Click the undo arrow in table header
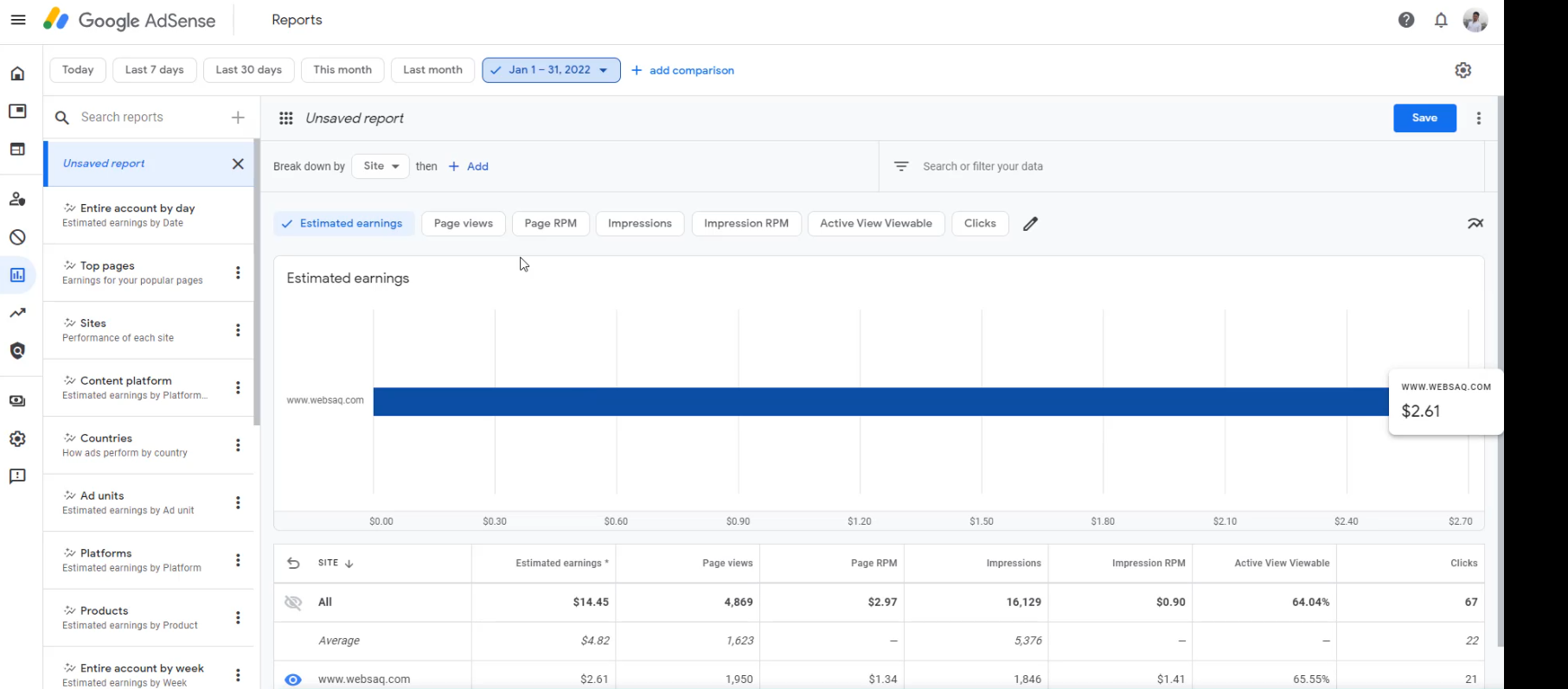Image resolution: width=1568 pixels, height=689 pixels. (293, 563)
